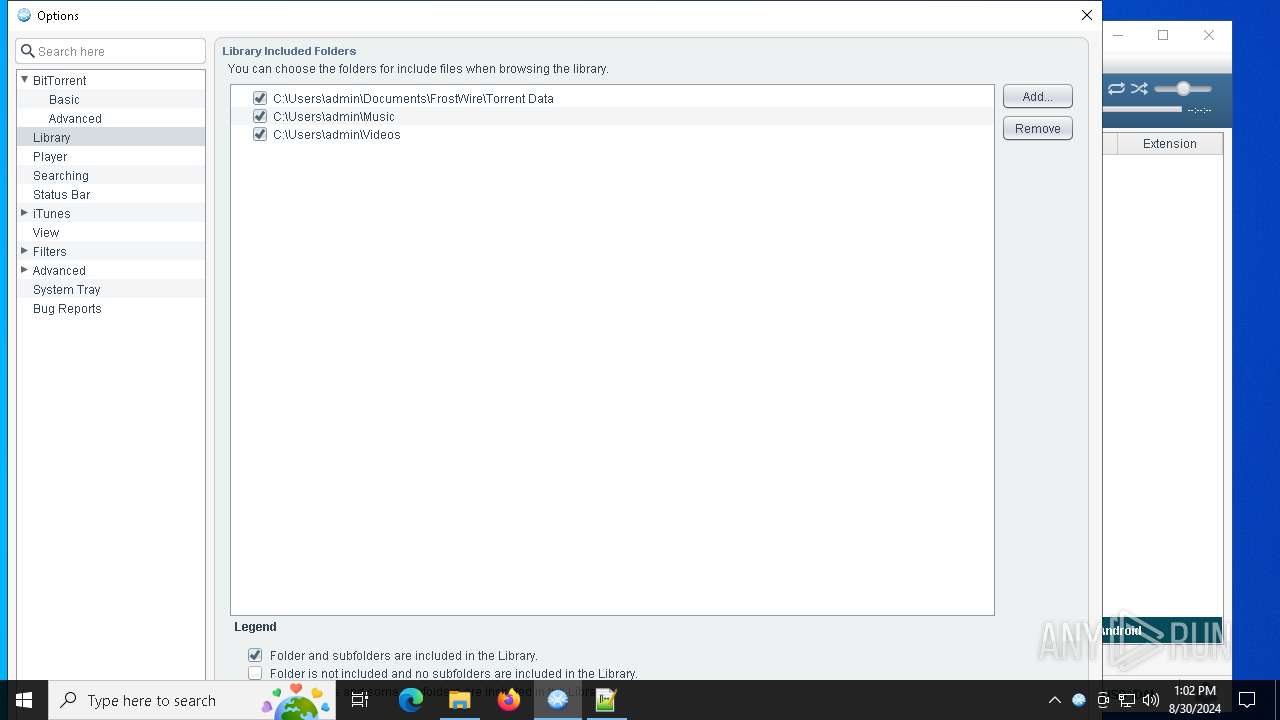
Task: Click the Options search field
Action: (111, 51)
